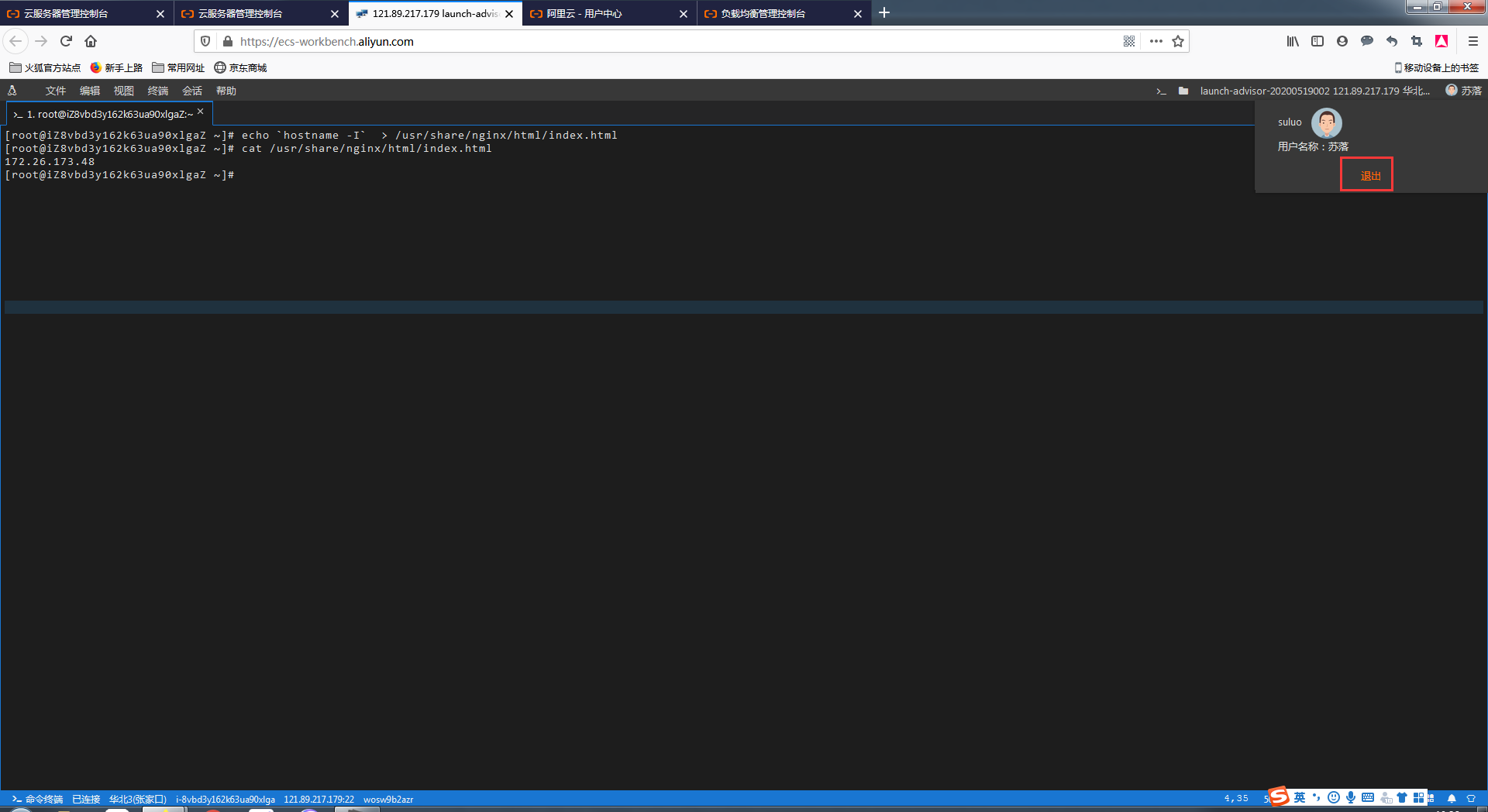Open the folder icon in workbench header

[x=1183, y=91]
